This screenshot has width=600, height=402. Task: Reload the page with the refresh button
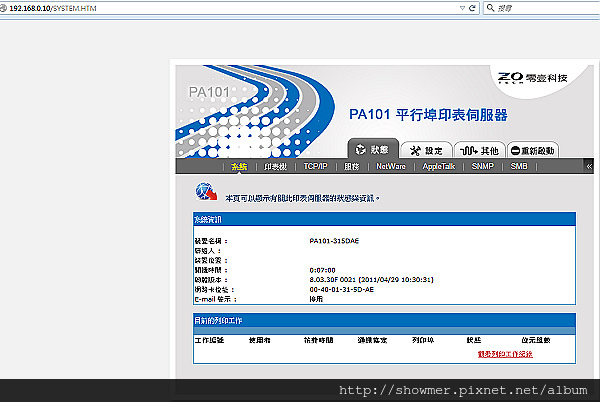point(472,8)
